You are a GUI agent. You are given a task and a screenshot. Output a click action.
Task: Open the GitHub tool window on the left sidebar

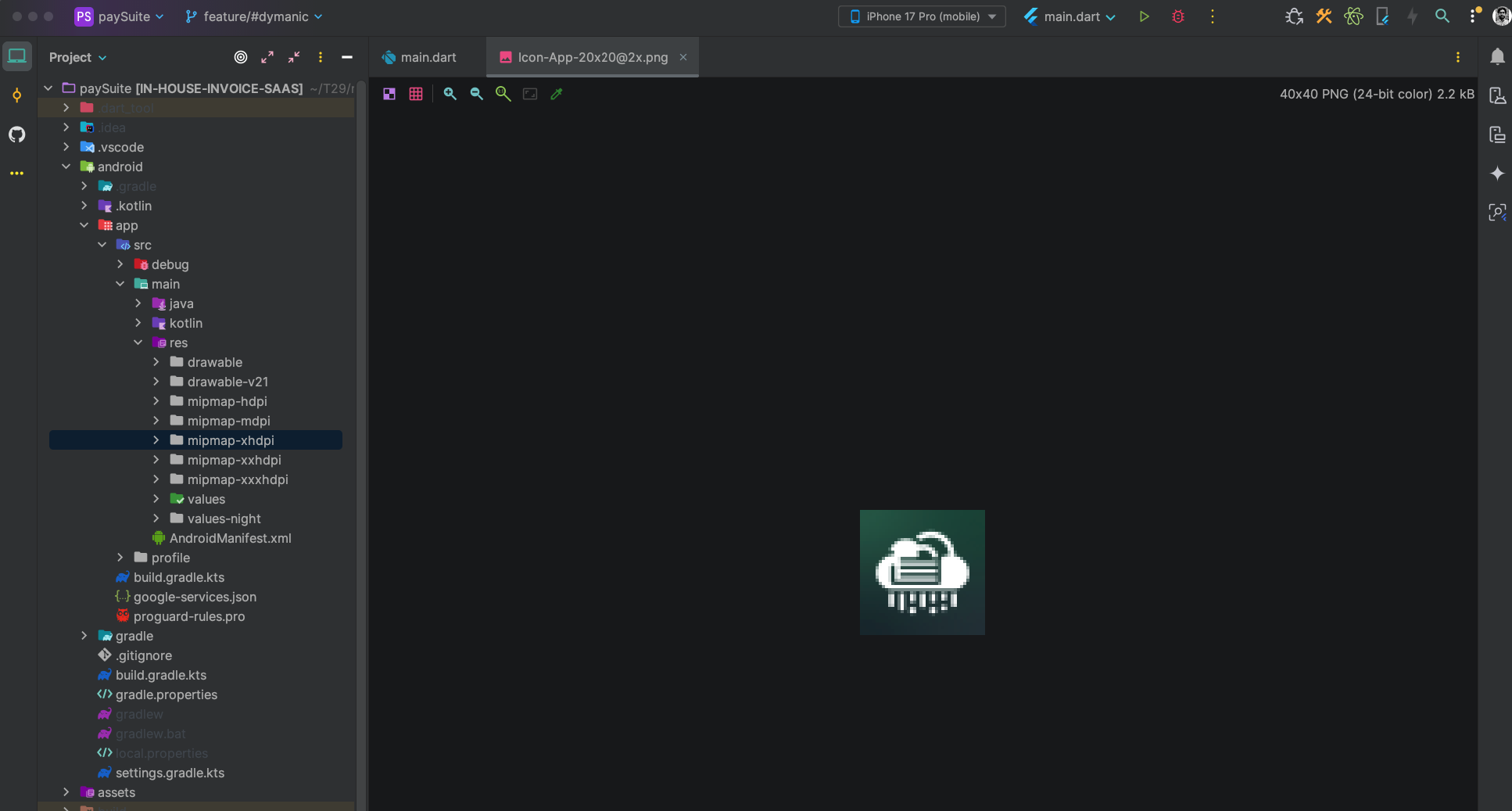click(17, 135)
